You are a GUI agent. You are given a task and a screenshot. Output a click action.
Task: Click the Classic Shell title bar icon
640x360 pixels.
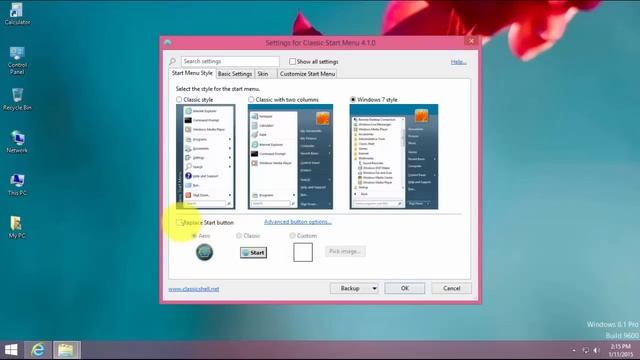pyautogui.click(x=167, y=42)
